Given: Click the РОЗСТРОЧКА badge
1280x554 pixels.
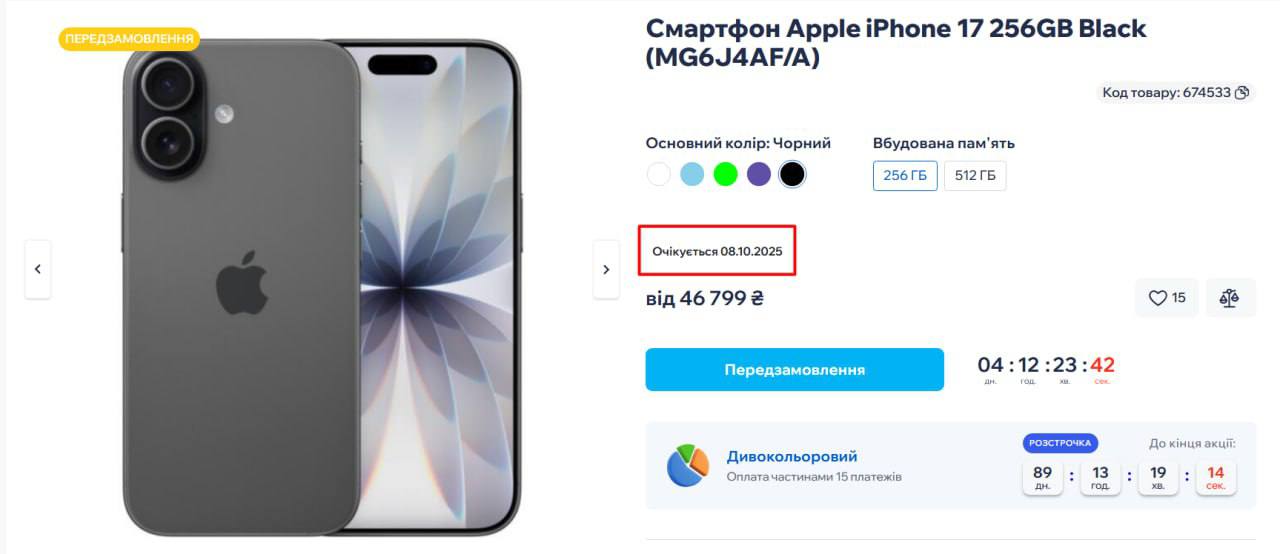Looking at the screenshot, I should [x=1060, y=443].
